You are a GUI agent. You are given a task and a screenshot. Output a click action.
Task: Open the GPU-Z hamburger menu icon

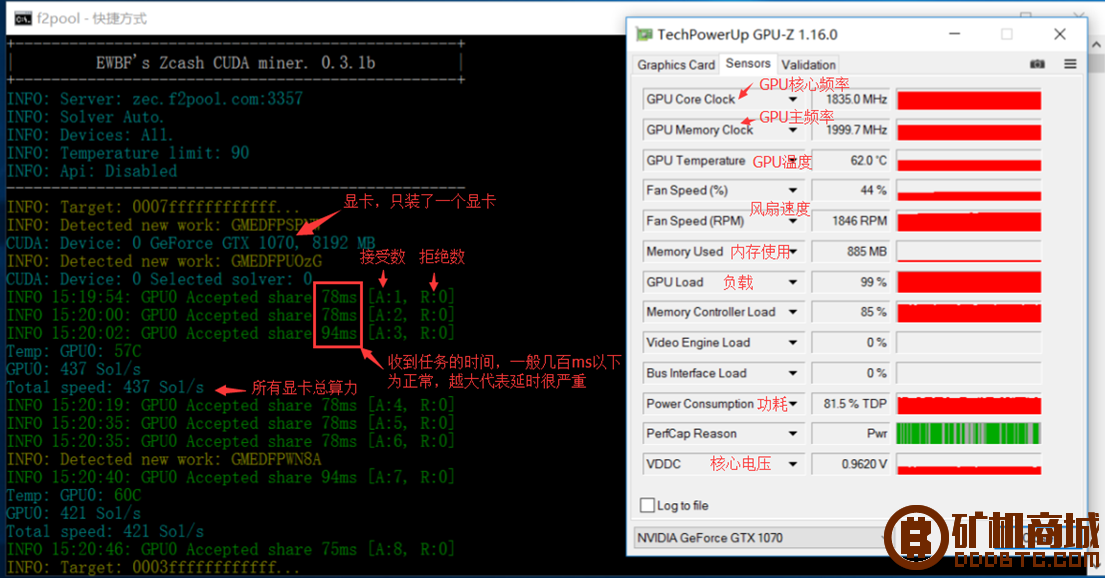point(1070,64)
